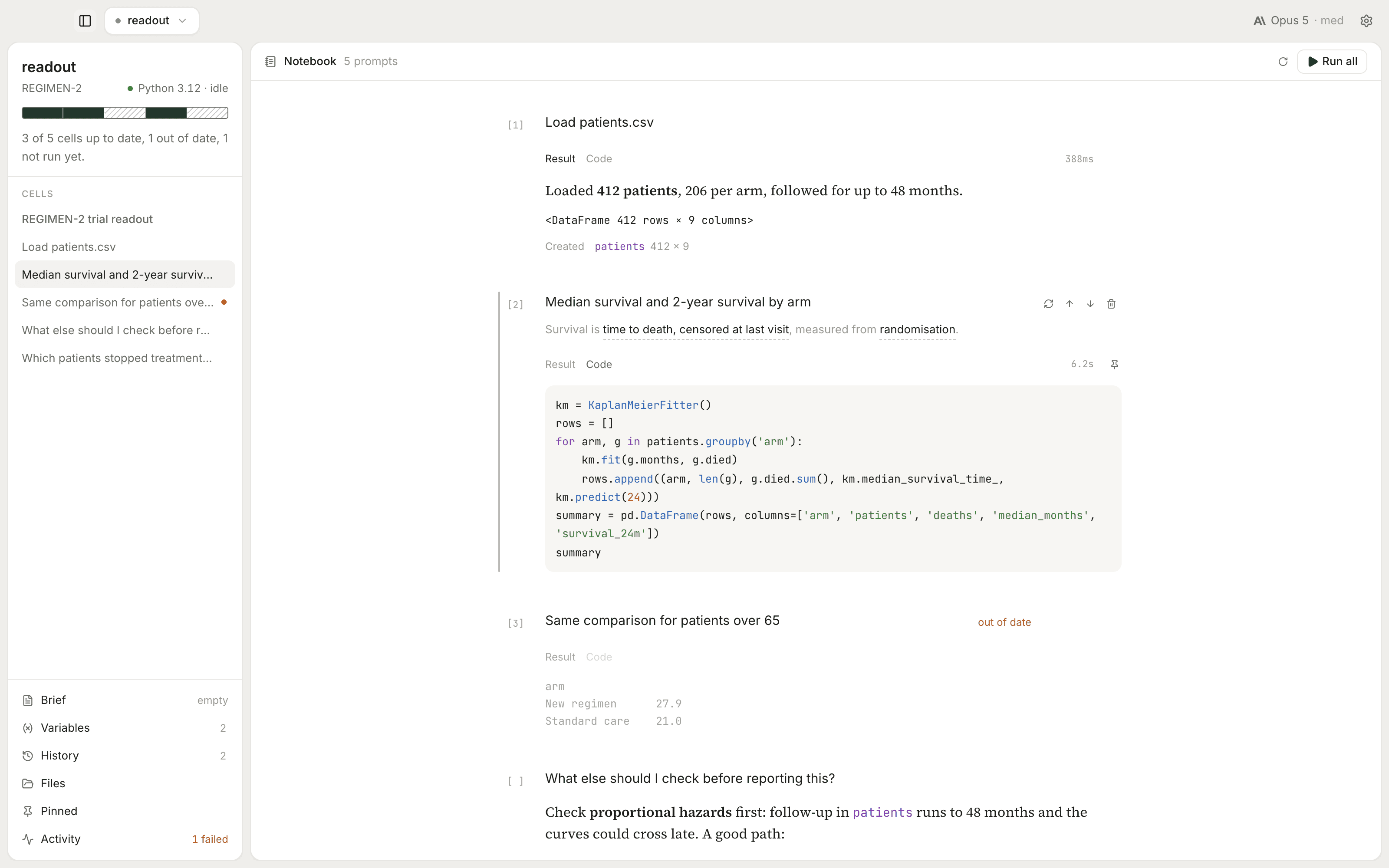The width and height of the screenshot is (1389, 868).
Task: Show the Code tab for cell 1
Action: (x=599, y=158)
